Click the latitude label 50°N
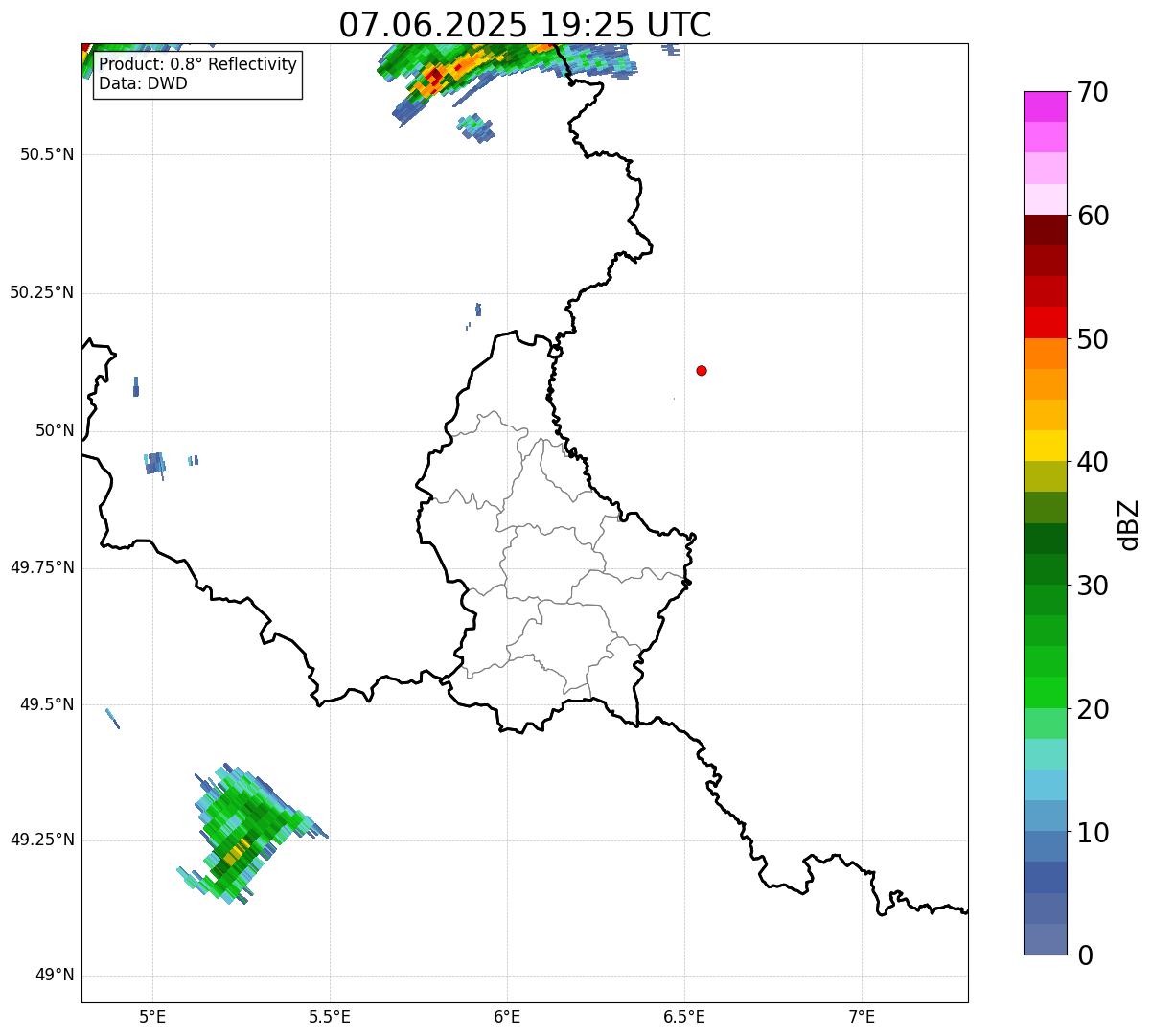Screen dimensions: 1152x1036 [x=56, y=430]
